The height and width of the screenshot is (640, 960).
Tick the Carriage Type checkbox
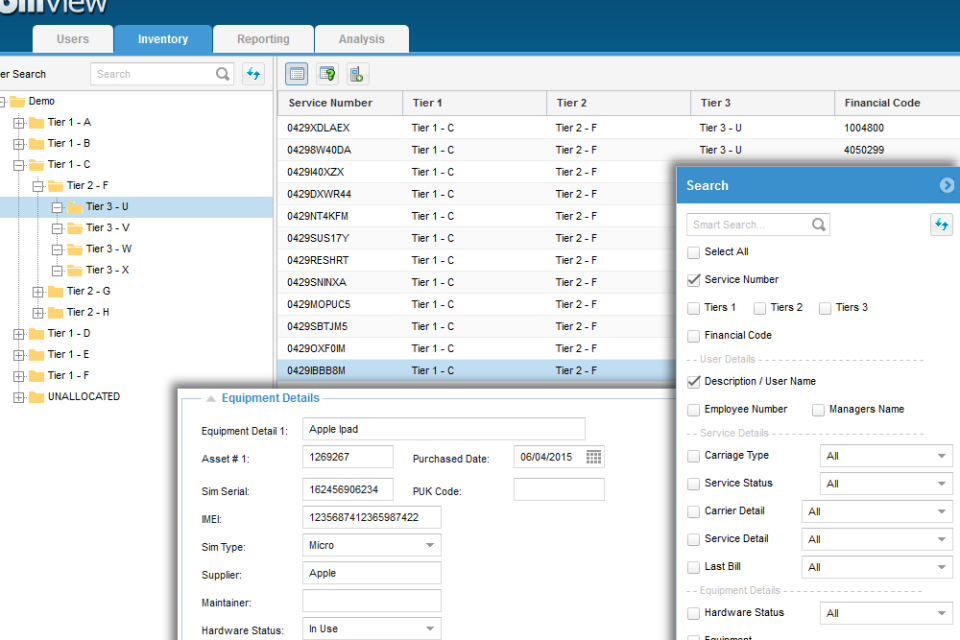point(694,456)
